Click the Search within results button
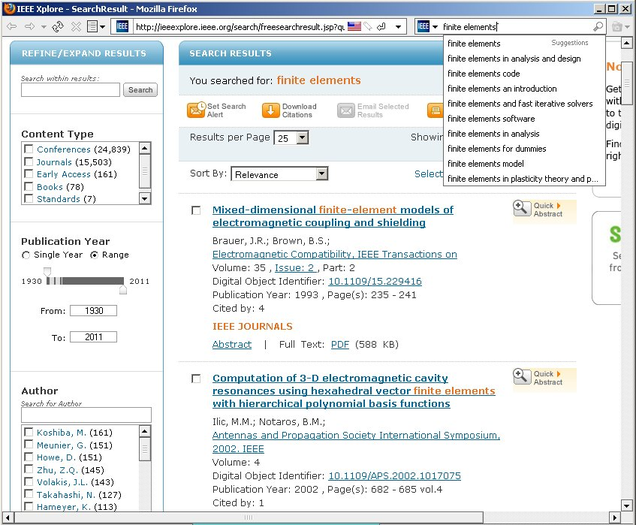 pos(140,90)
